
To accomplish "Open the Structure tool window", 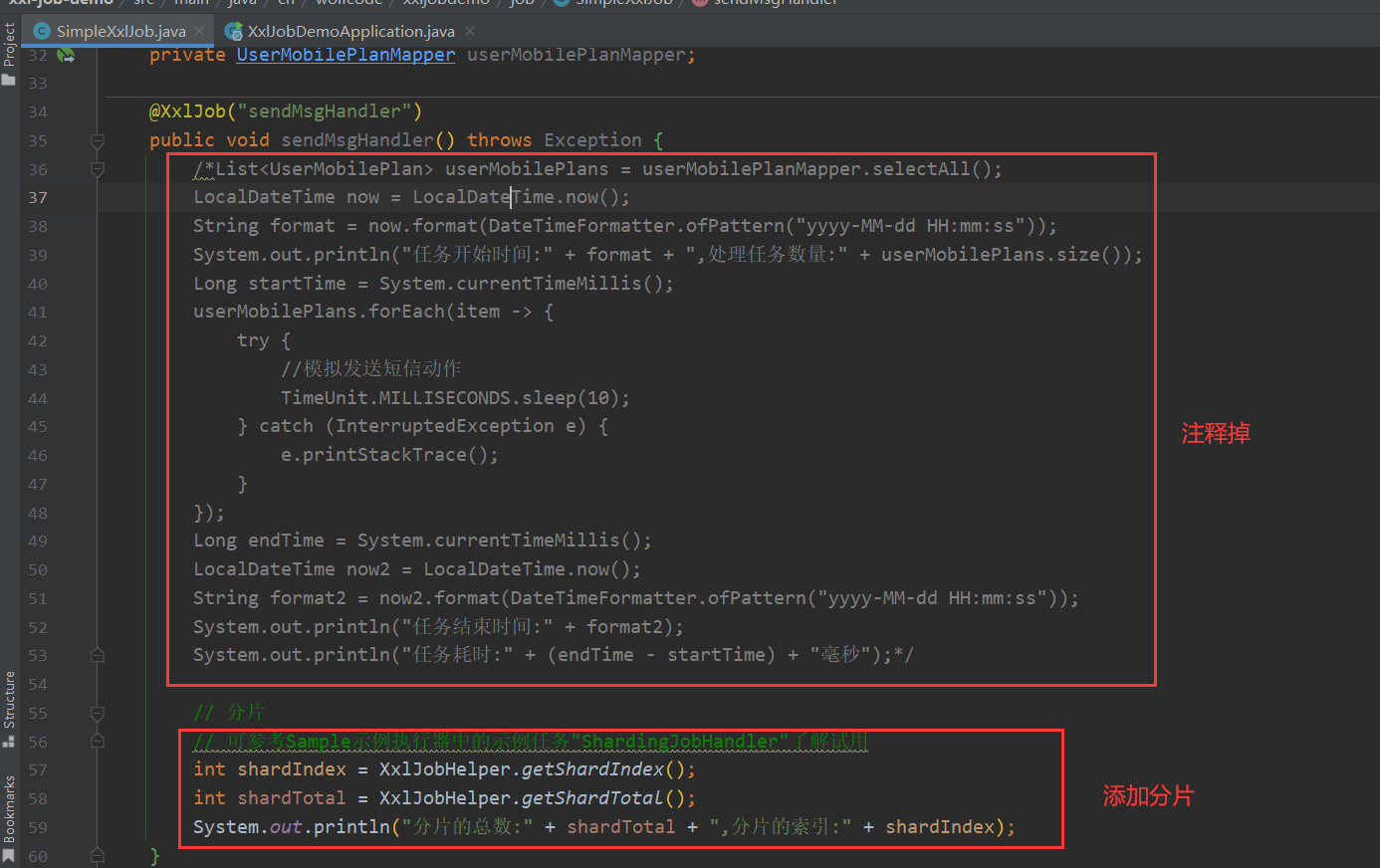I will tap(9, 709).
